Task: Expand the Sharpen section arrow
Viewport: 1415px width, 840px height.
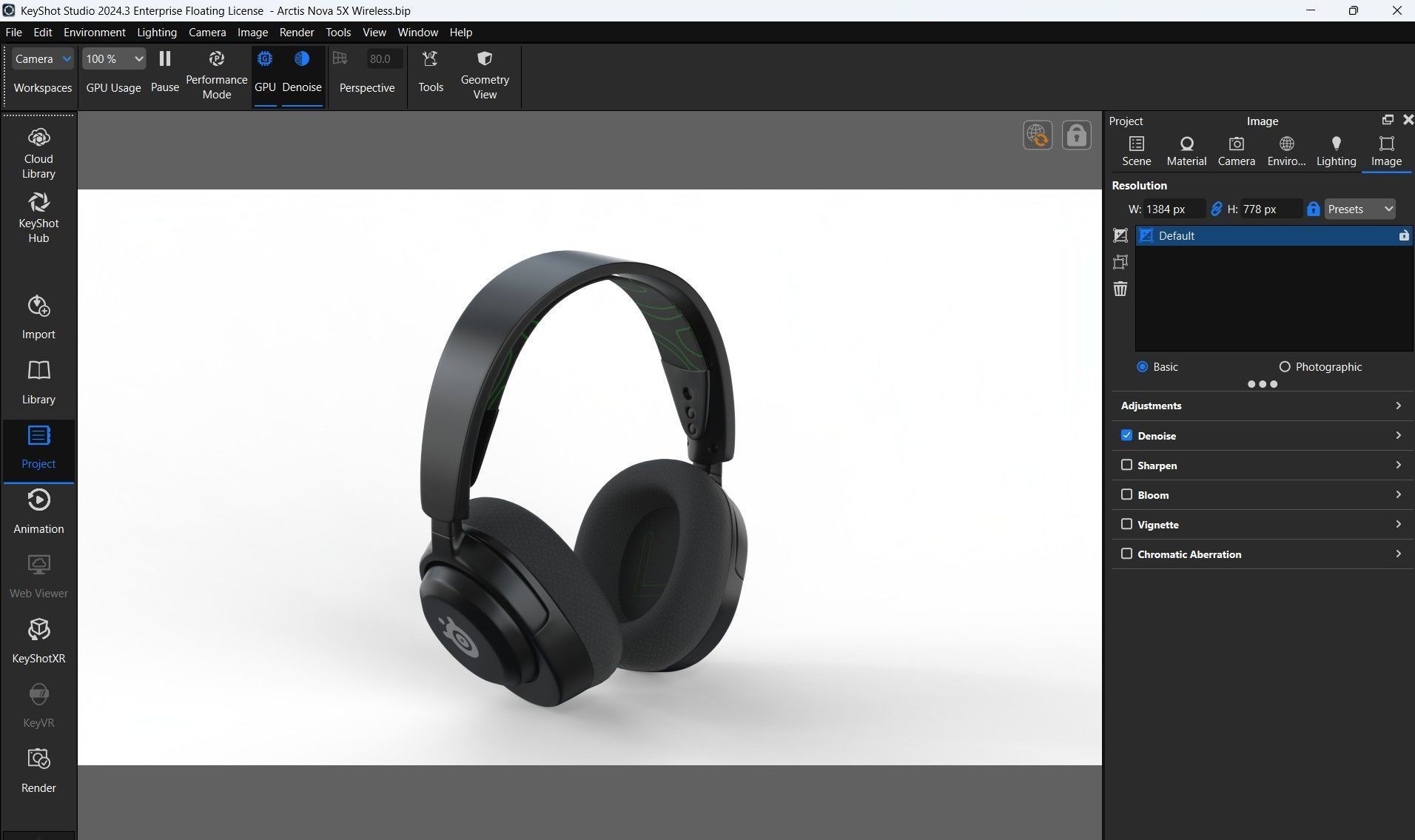Action: coord(1398,465)
